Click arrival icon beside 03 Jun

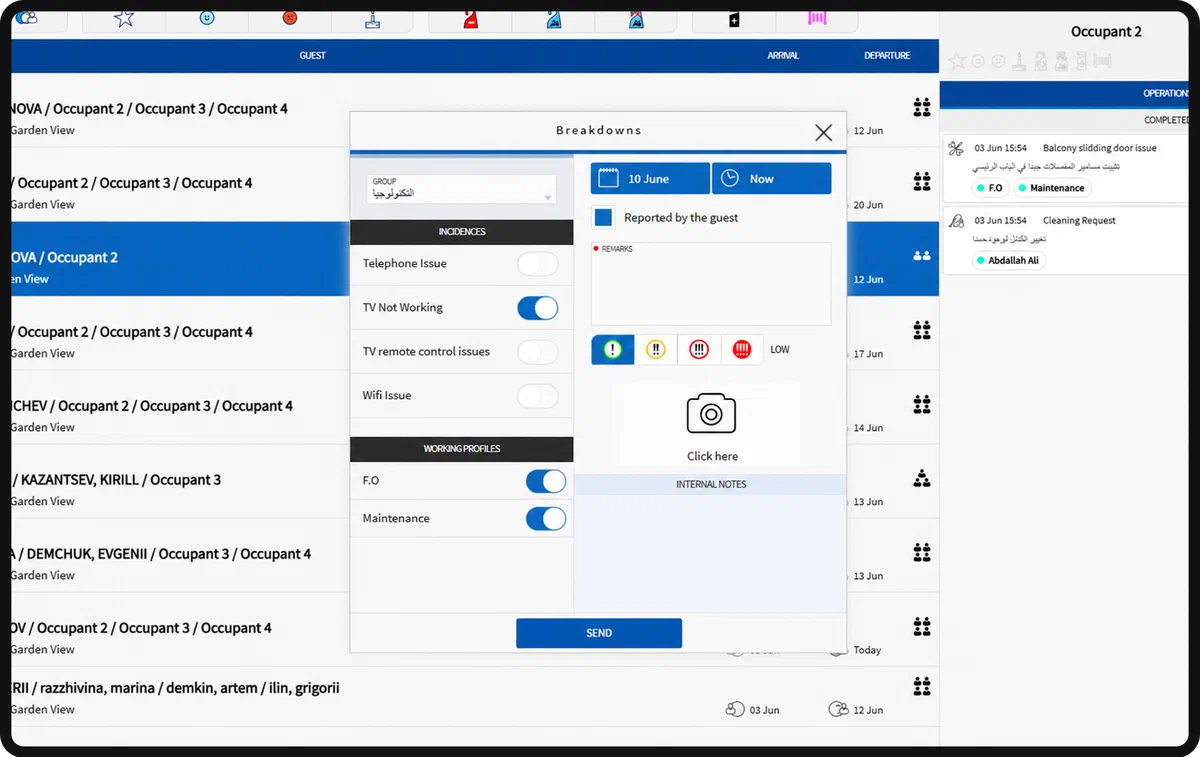coord(735,709)
